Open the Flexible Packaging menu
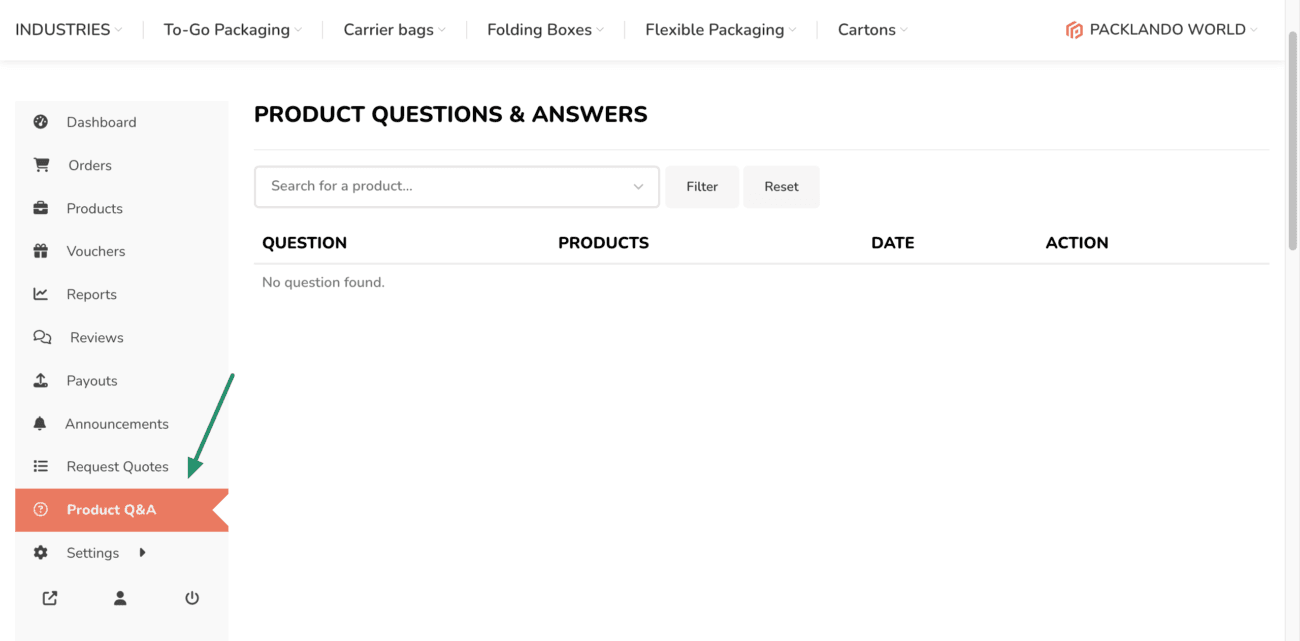Viewport: 1300px width, 641px height. (x=720, y=30)
